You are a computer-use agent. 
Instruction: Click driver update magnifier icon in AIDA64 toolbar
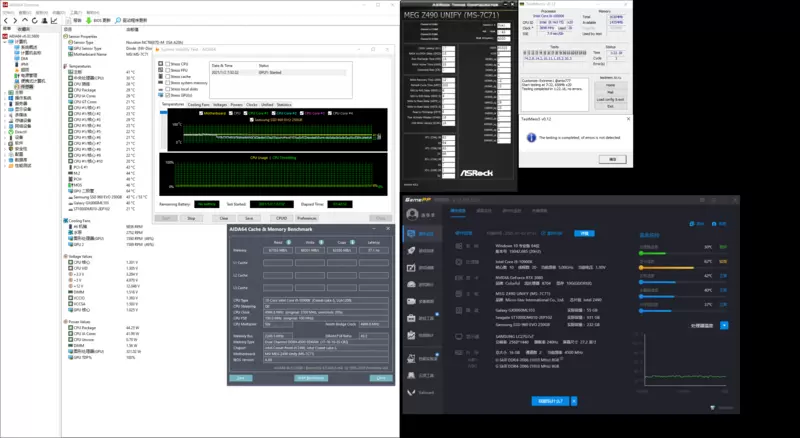[x=118, y=20]
